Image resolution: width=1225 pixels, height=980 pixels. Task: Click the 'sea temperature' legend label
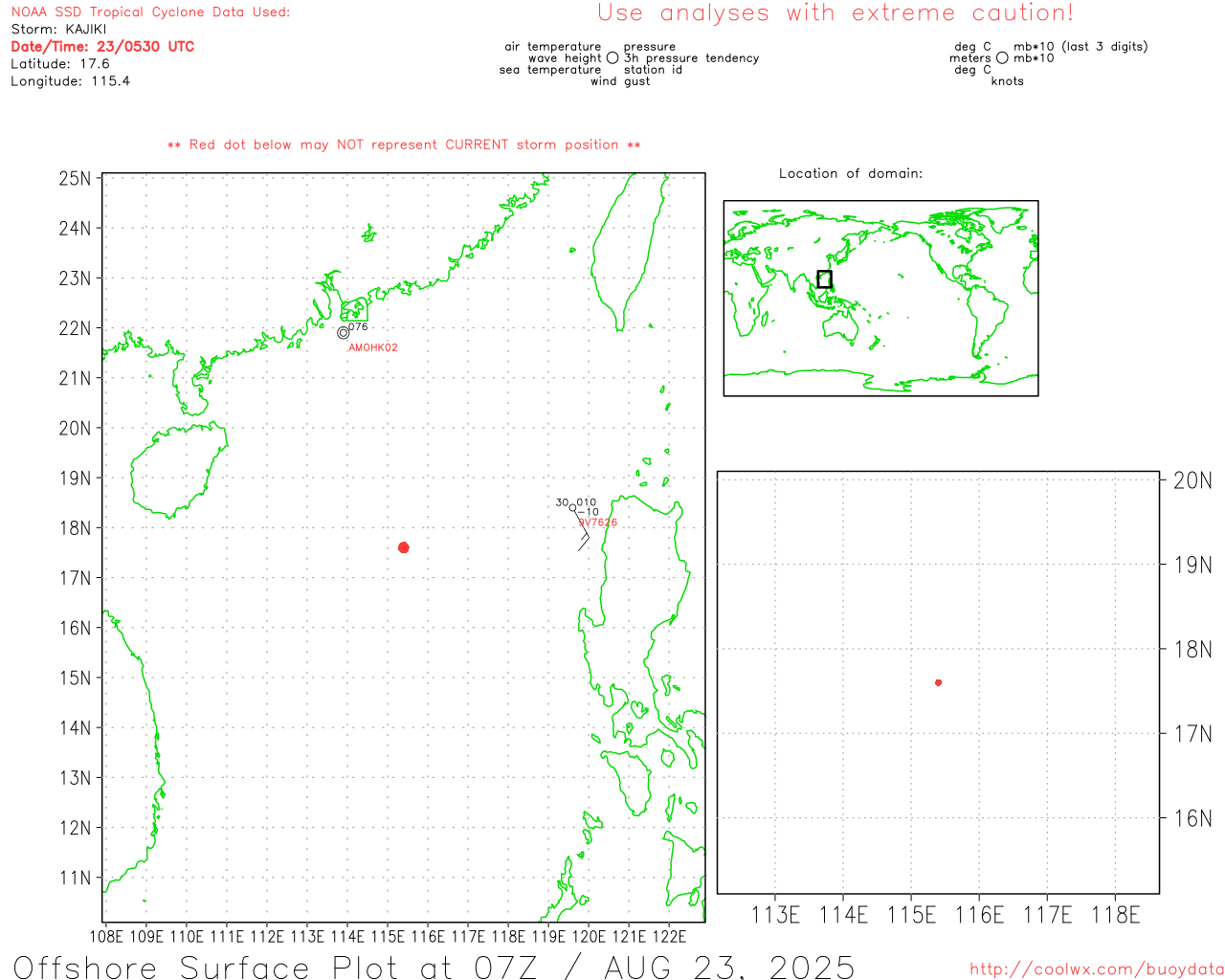coord(550,70)
